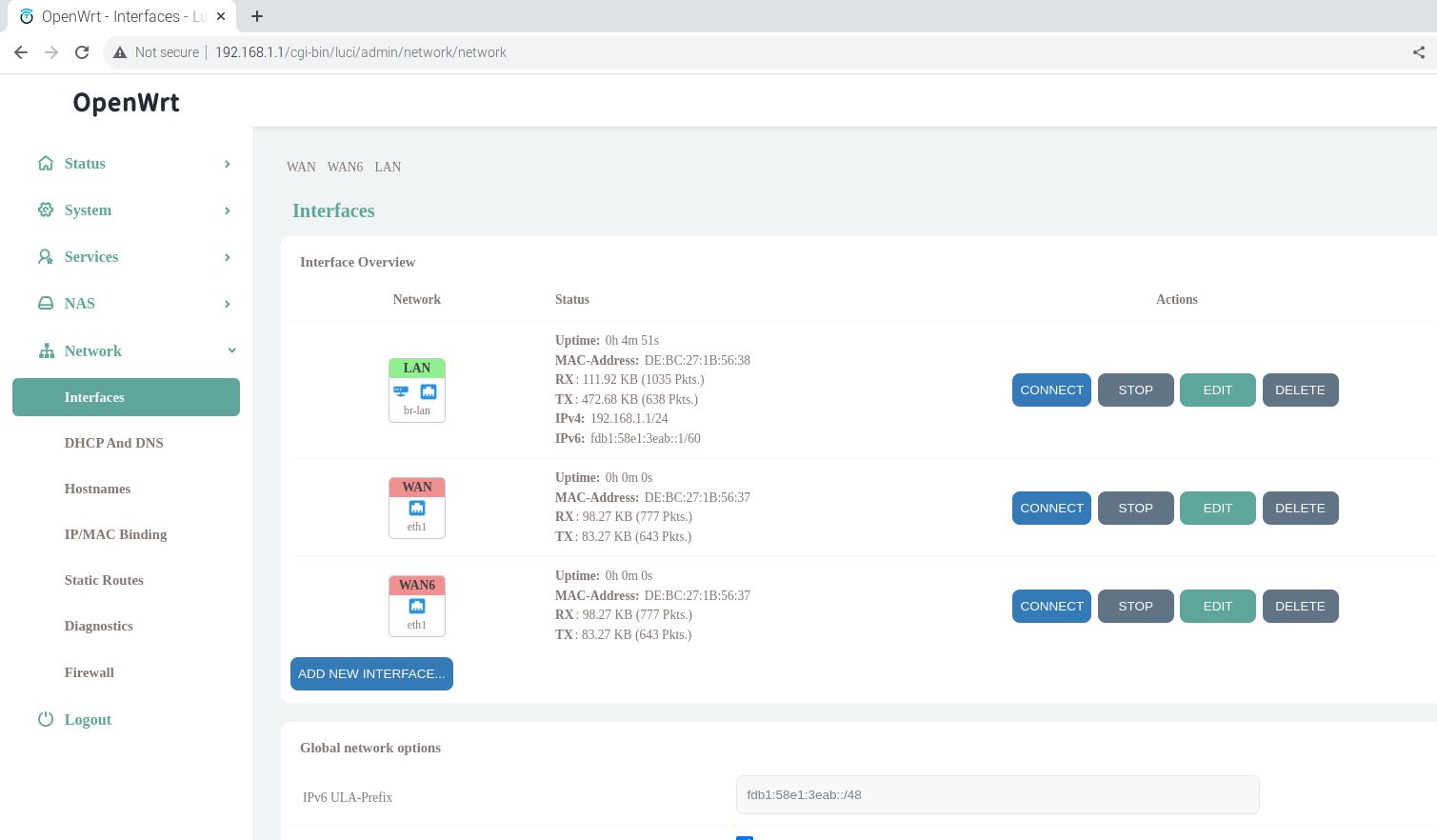Switch to the WAN tab
Screen dimensions: 1437x840
(x=301, y=167)
